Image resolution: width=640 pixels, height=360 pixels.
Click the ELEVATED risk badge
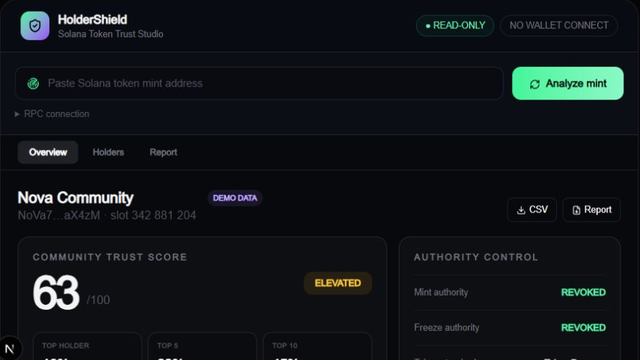pos(338,283)
